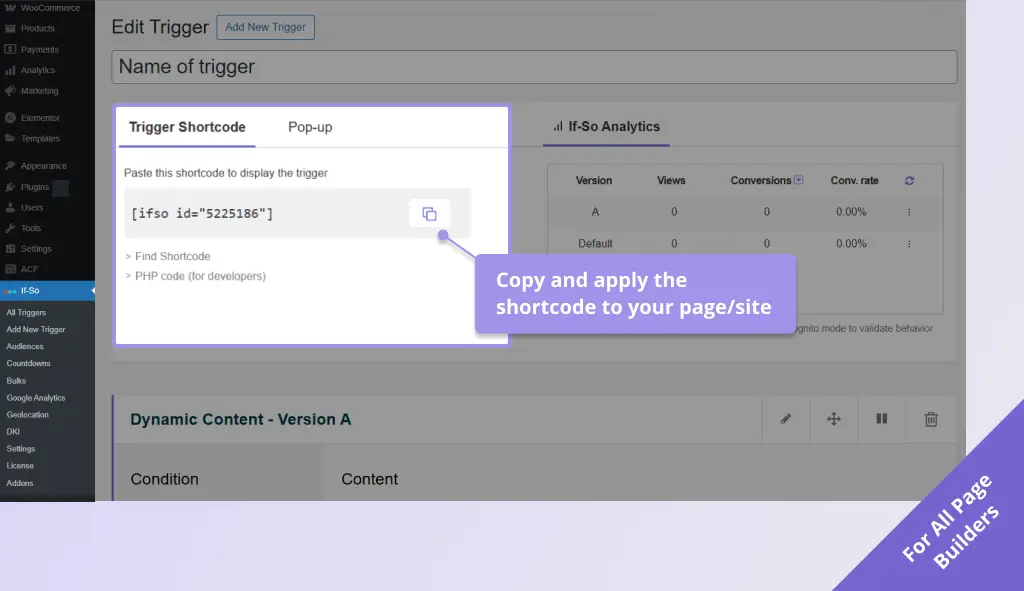Click the move icon on Version A
This screenshot has height=591, width=1024.
coord(834,419)
